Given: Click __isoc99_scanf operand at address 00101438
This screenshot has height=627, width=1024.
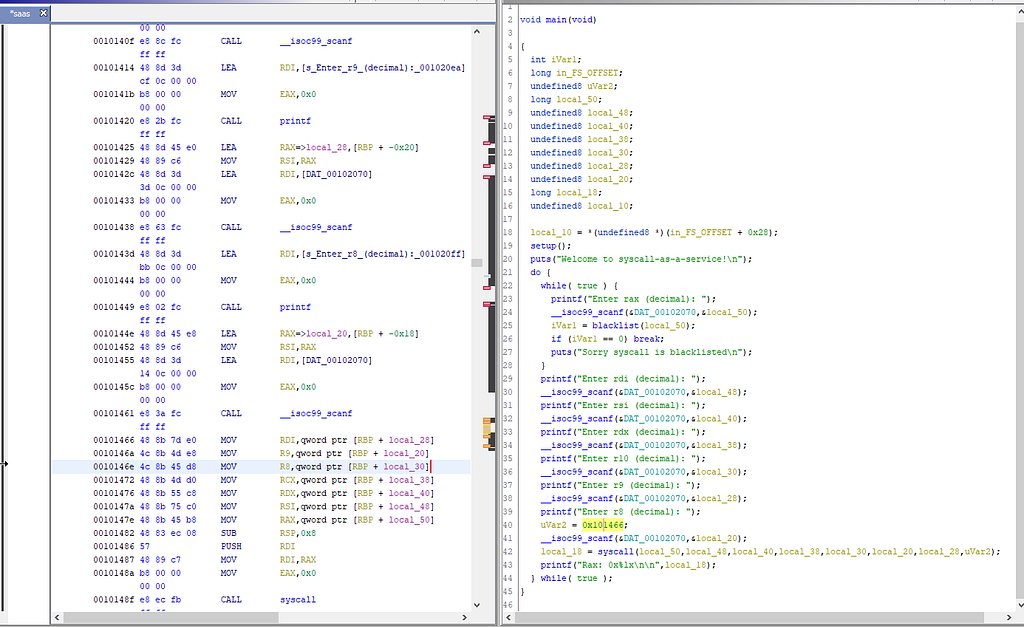Looking at the screenshot, I should [315, 227].
